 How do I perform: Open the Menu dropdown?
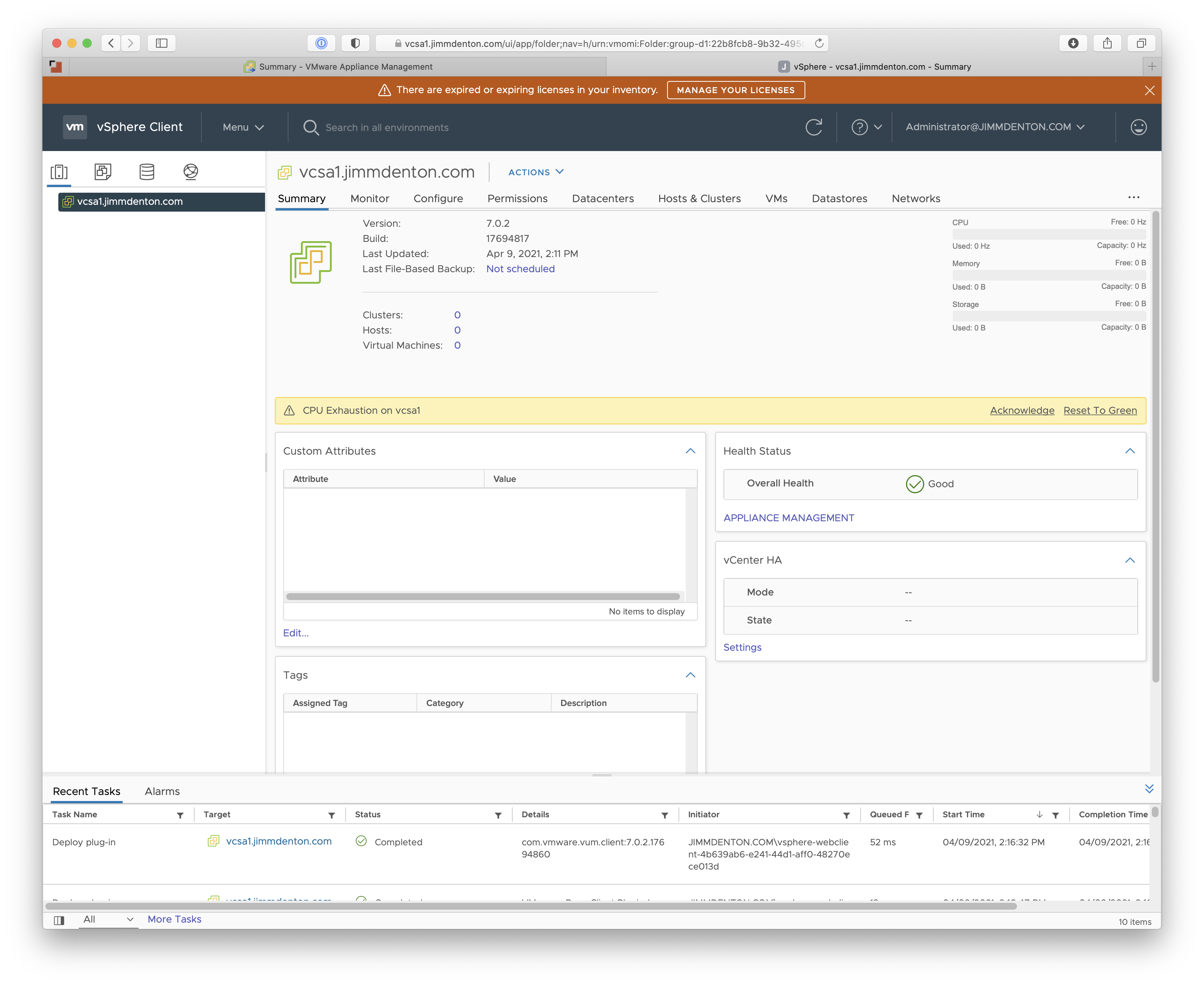pyautogui.click(x=243, y=127)
